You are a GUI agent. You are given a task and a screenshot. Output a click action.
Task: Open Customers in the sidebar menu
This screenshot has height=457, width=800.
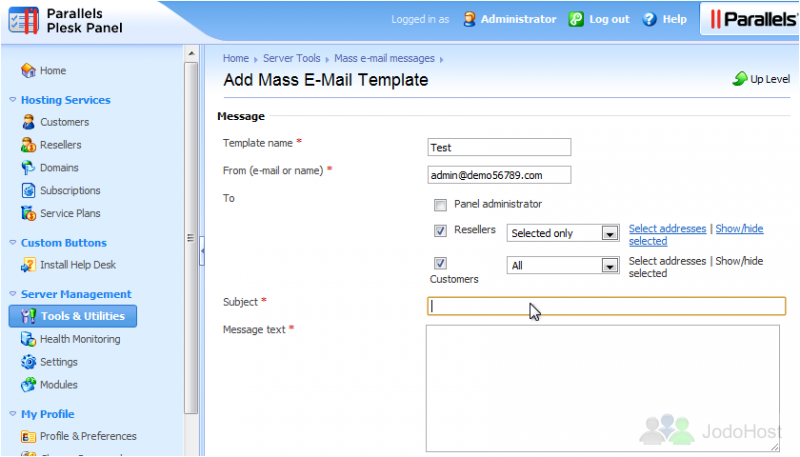pos(64,122)
